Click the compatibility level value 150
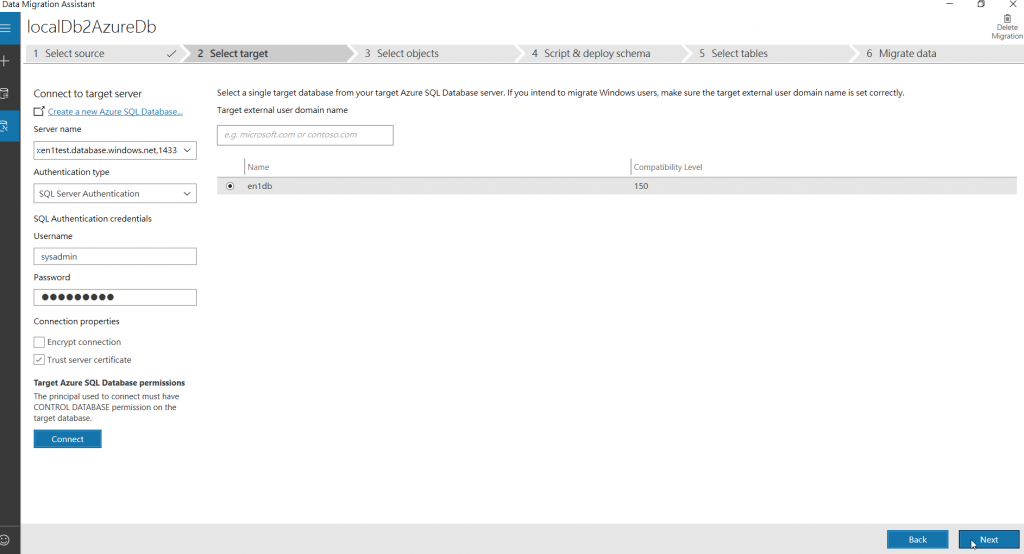Screen dimensions: 1024x554 click(x=641, y=186)
